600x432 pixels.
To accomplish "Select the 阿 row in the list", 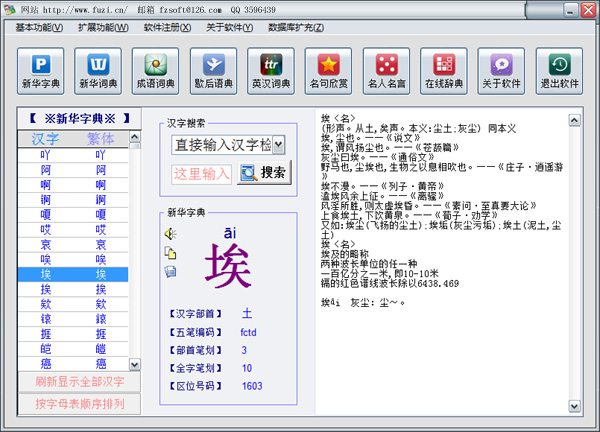I will (73, 170).
